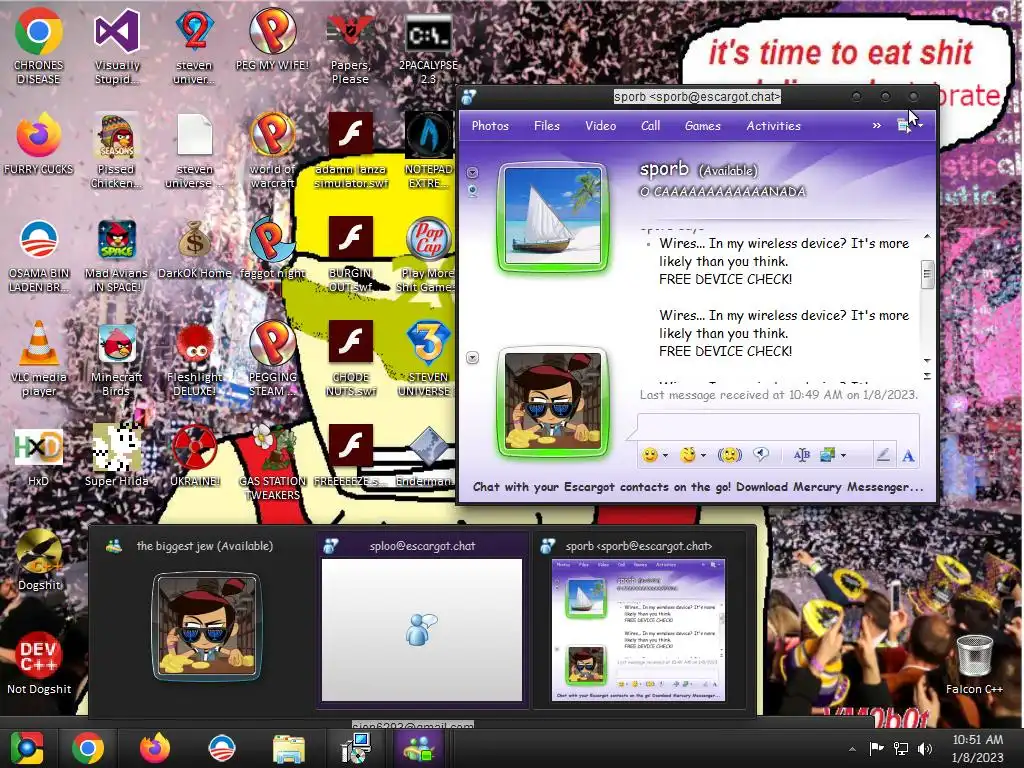
Task: Show hidden tray icons arrow
Action: (x=852, y=749)
